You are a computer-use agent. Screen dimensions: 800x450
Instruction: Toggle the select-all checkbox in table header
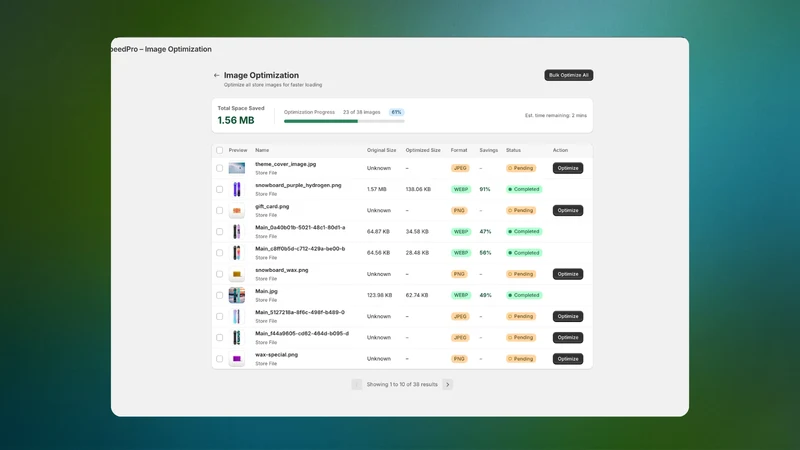coord(219,150)
